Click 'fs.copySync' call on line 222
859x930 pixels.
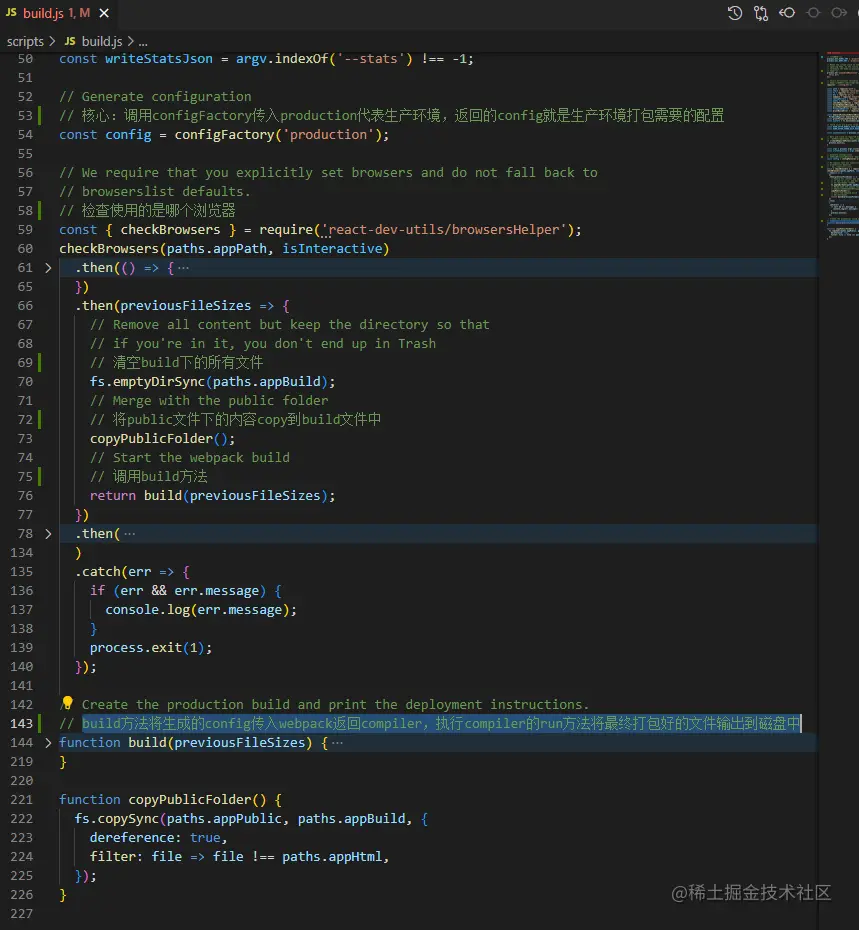pos(116,818)
